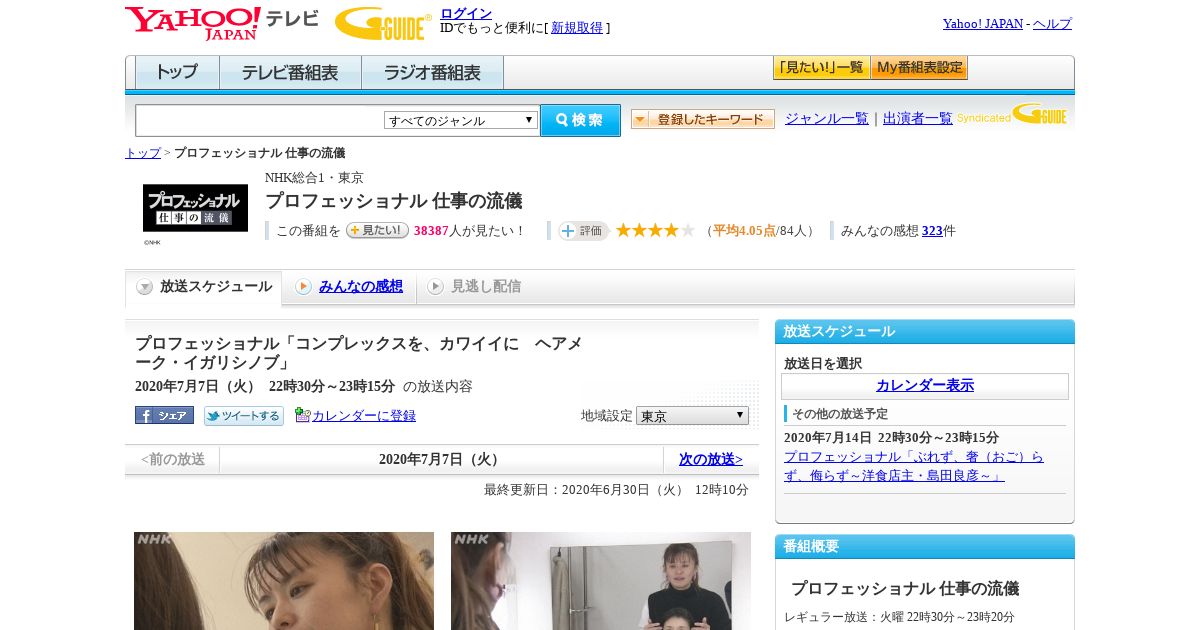Click the カレンダー表示 link
Screen dimensions: 1200x630
coord(925,386)
